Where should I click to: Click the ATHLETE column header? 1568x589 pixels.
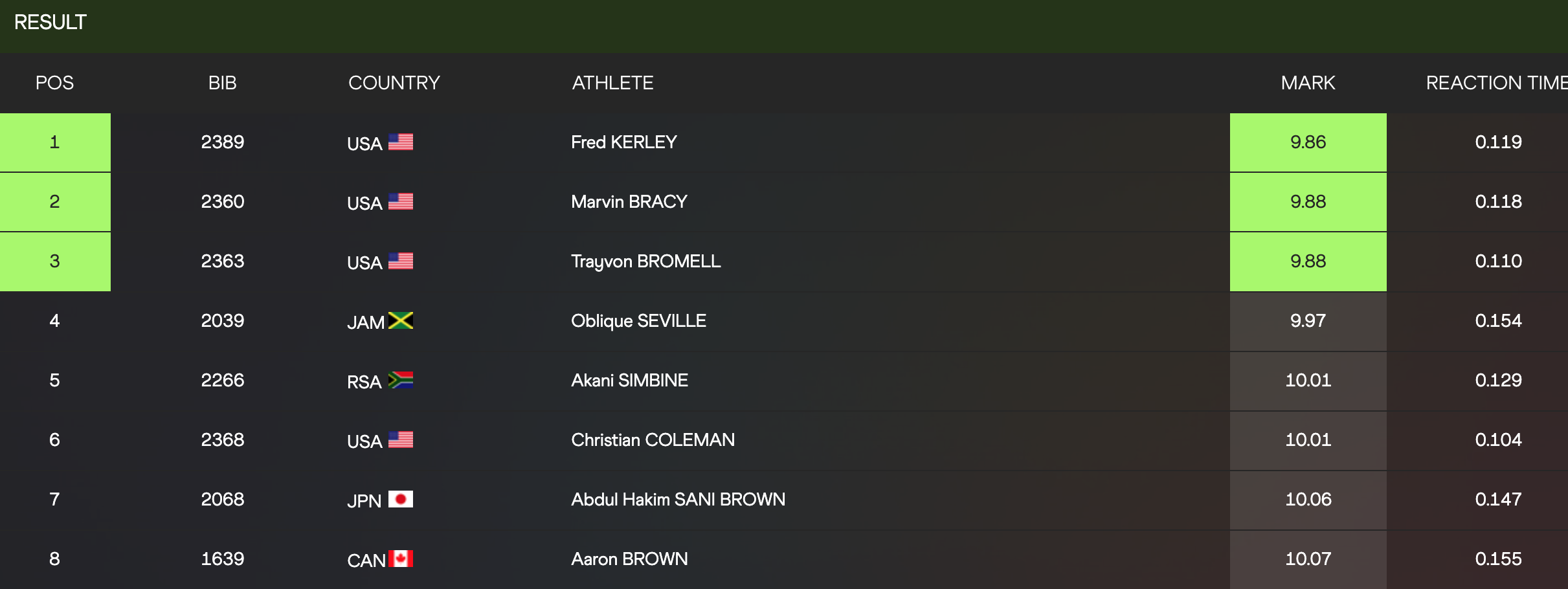pyautogui.click(x=612, y=83)
